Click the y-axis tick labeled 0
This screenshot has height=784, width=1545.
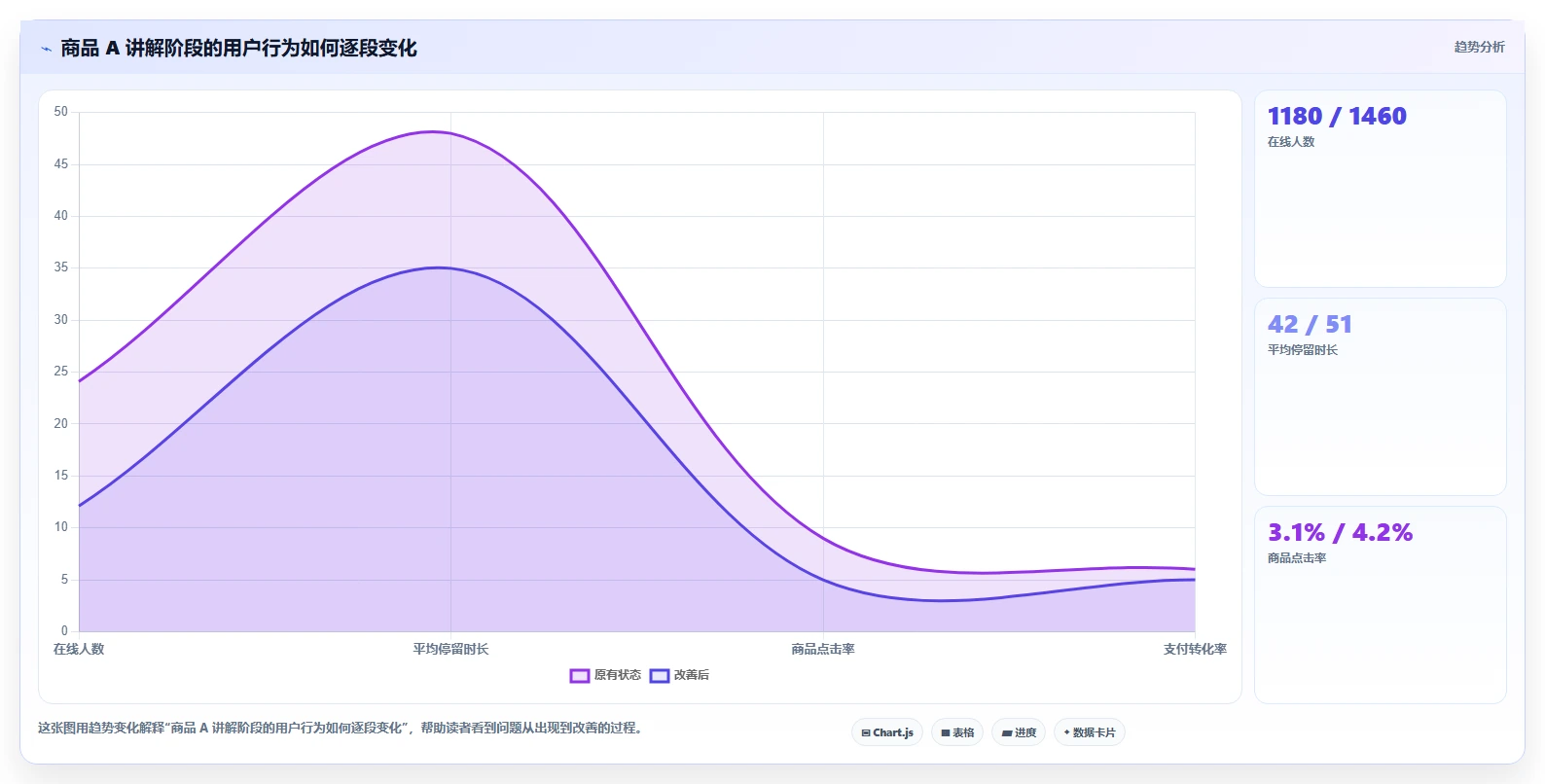pyautogui.click(x=64, y=631)
